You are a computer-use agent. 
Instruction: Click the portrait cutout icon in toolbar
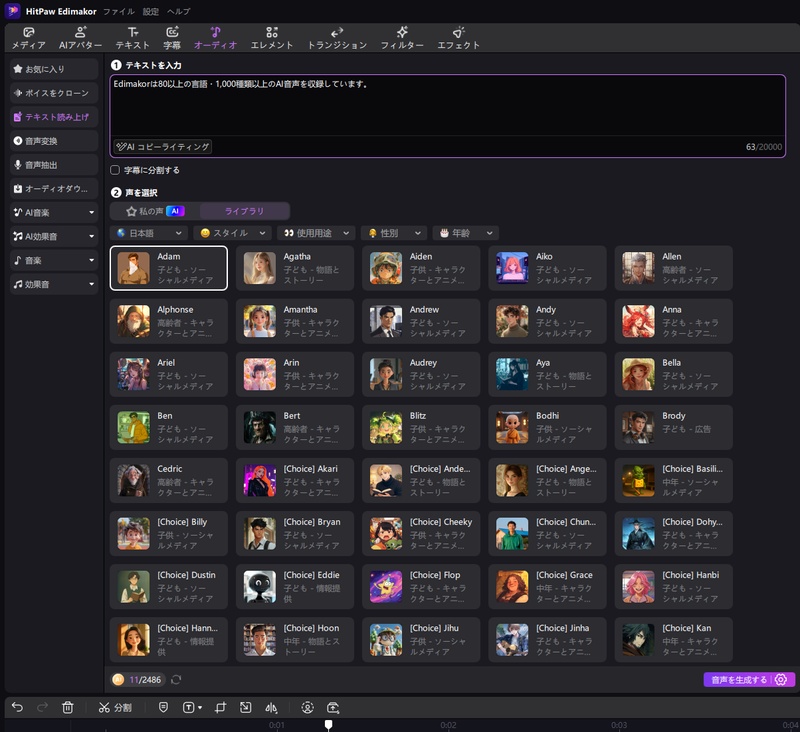coord(307,708)
